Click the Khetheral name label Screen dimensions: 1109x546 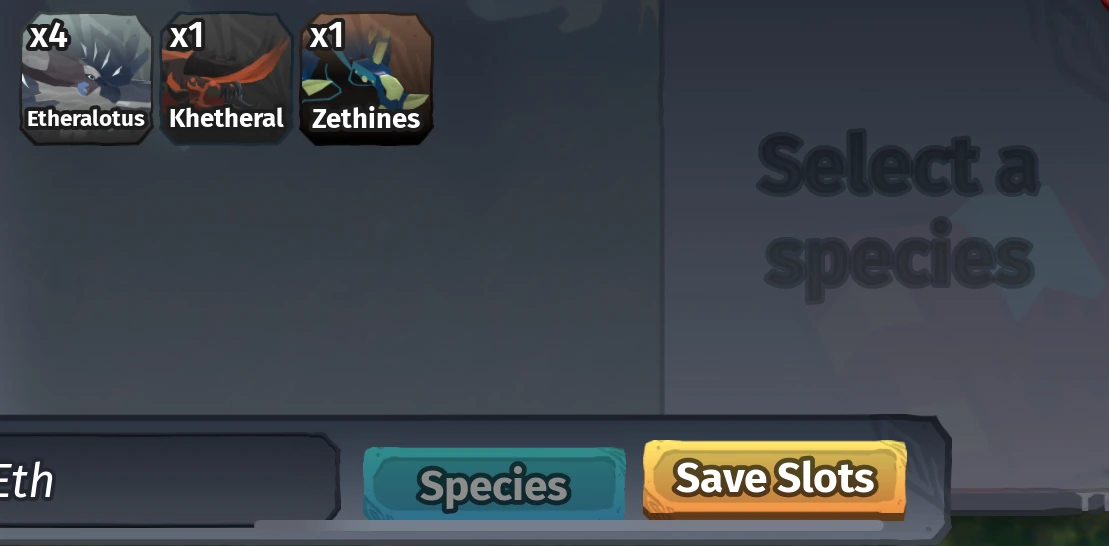pyautogui.click(x=226, y=118)
